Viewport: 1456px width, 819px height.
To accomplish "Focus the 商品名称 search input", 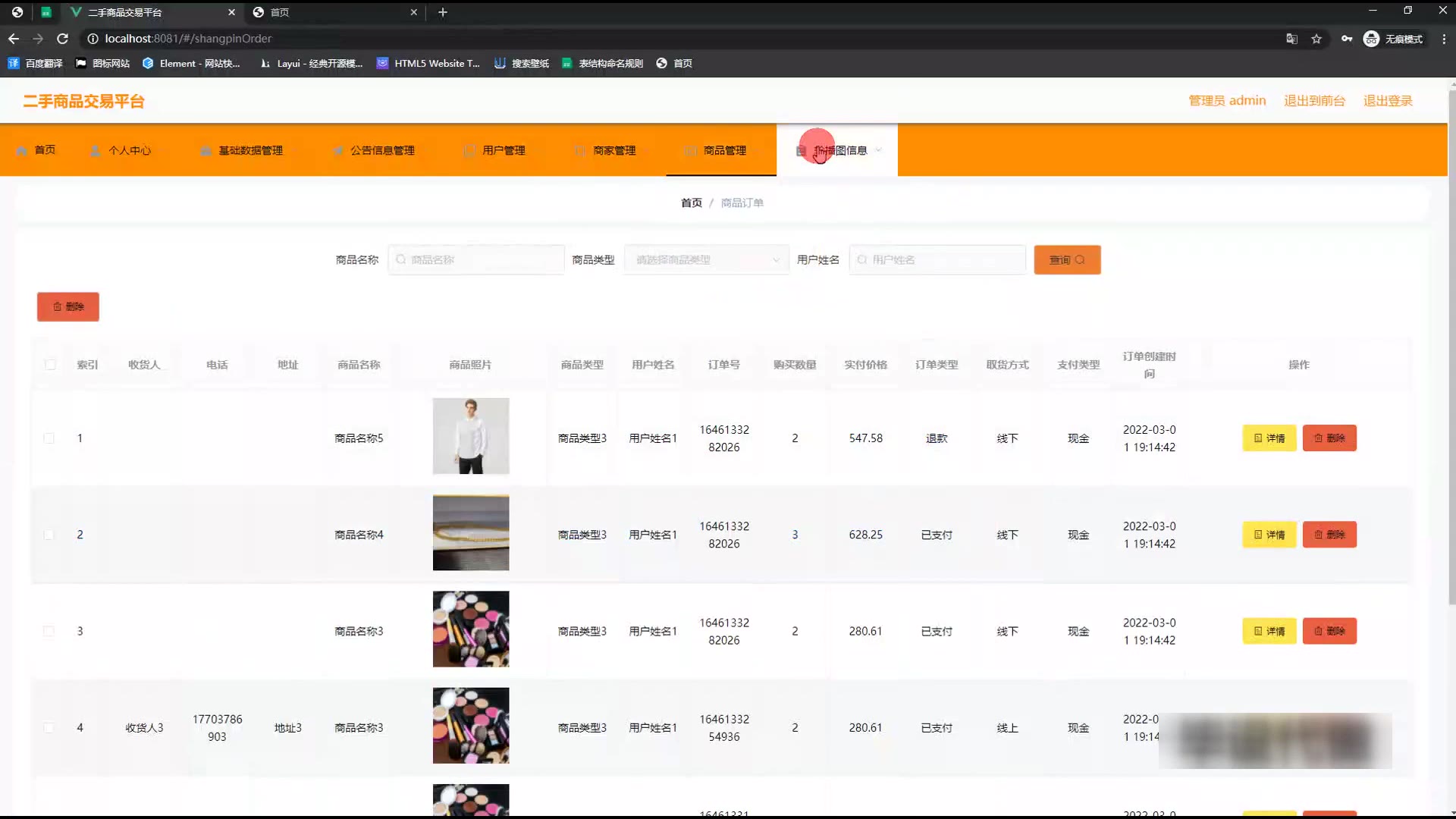I will tap(476, 259).
